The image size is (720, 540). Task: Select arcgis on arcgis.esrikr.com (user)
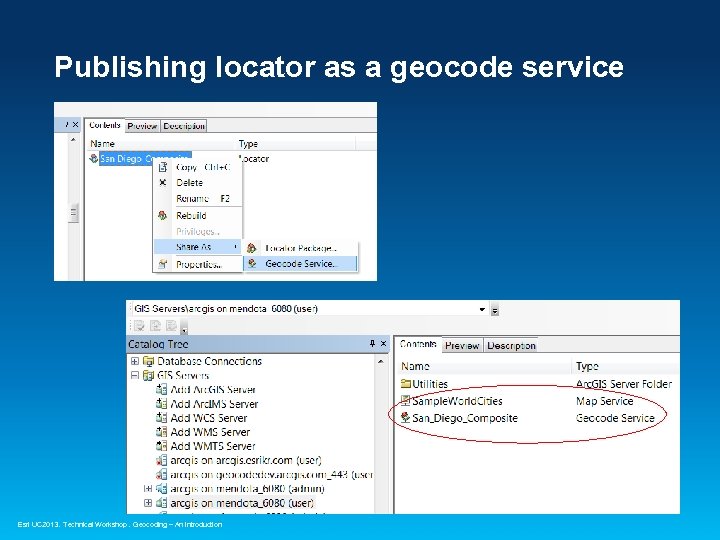coord(246,460)
